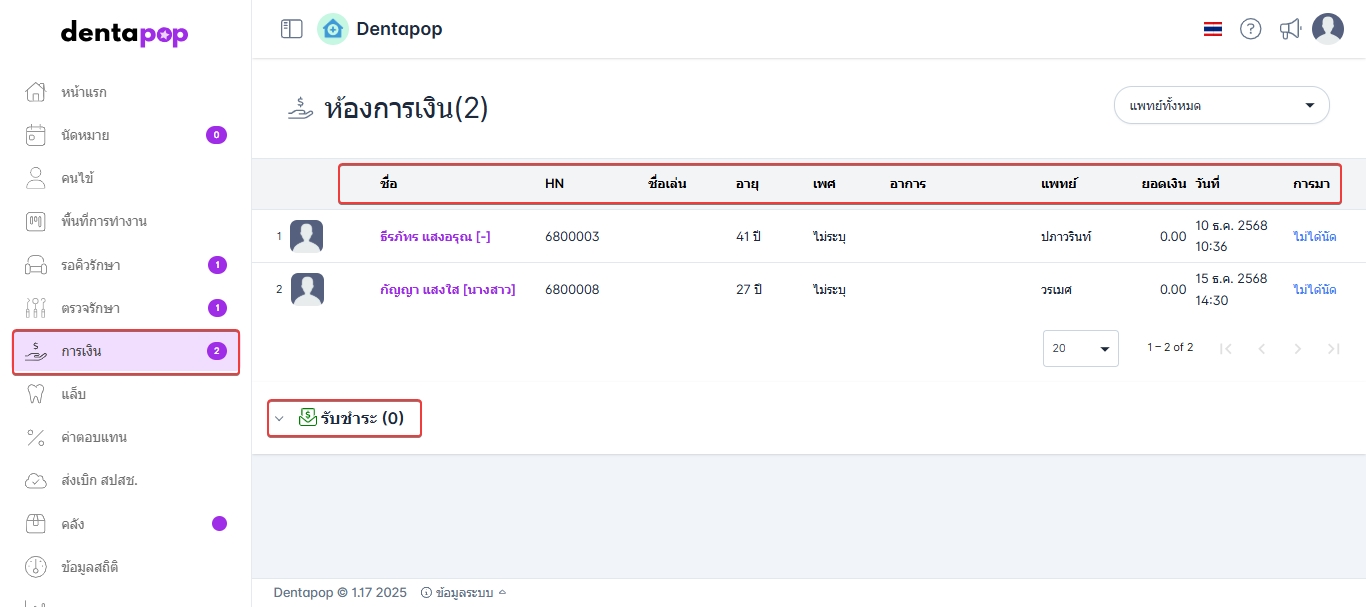The height and width of the screenshot is (607, 1366).
Task: Open the announcements megaphone icon
Action: click(1290, 29)
